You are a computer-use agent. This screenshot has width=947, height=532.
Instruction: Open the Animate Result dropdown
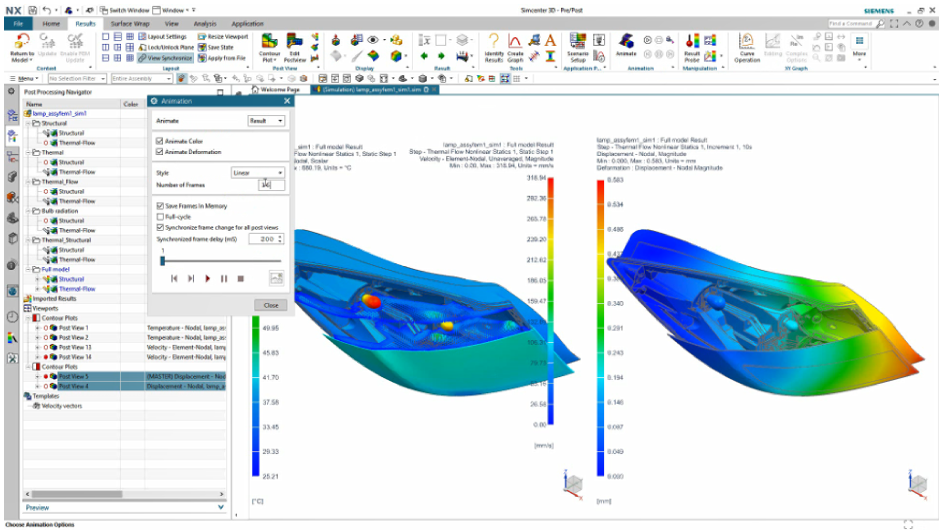coord(266,121)
